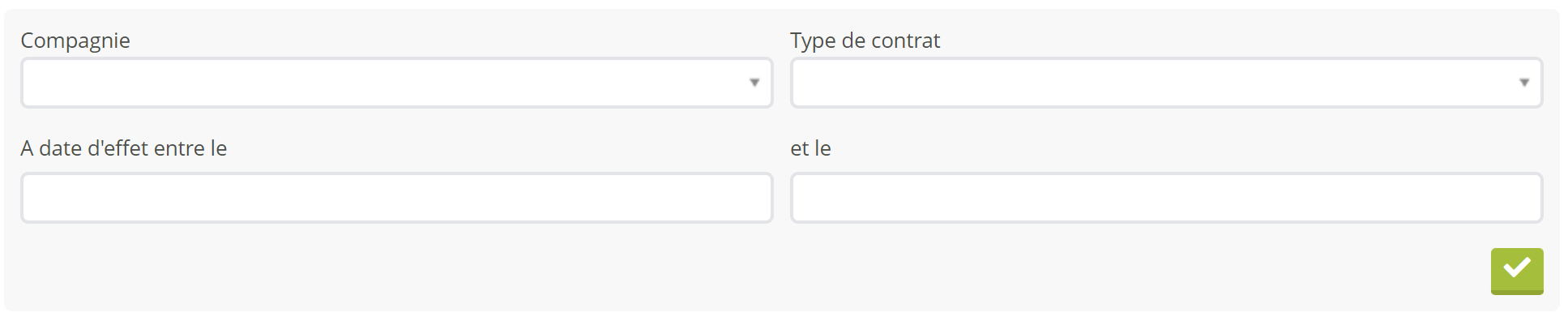This screenshot has width=1568, height=321.
Task: Apply the search criteria using the checkmark
Action: 1517,271
